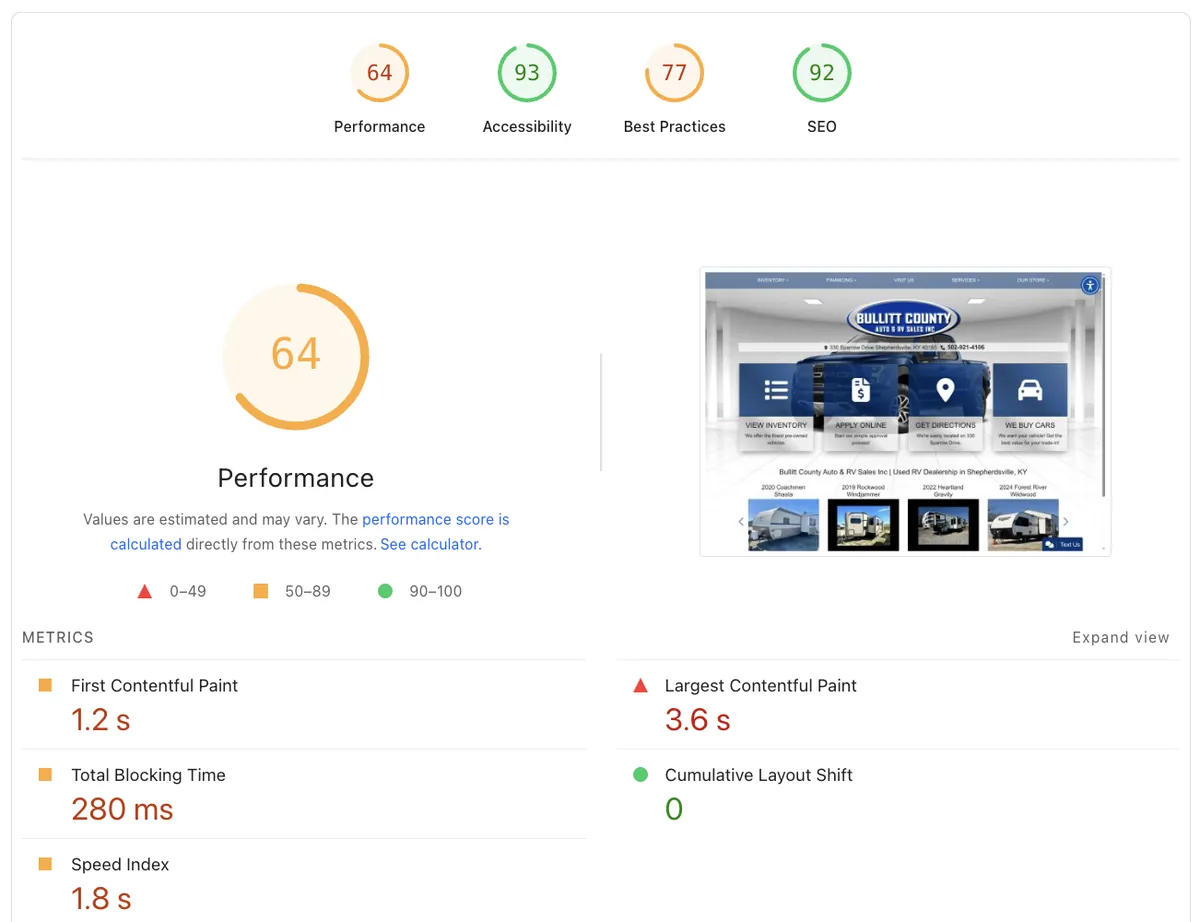The height and width of the screenshot is (922, 1200).
Task: Click the 'Largest Contentful Paint' metric label
Action: point(761,686)
